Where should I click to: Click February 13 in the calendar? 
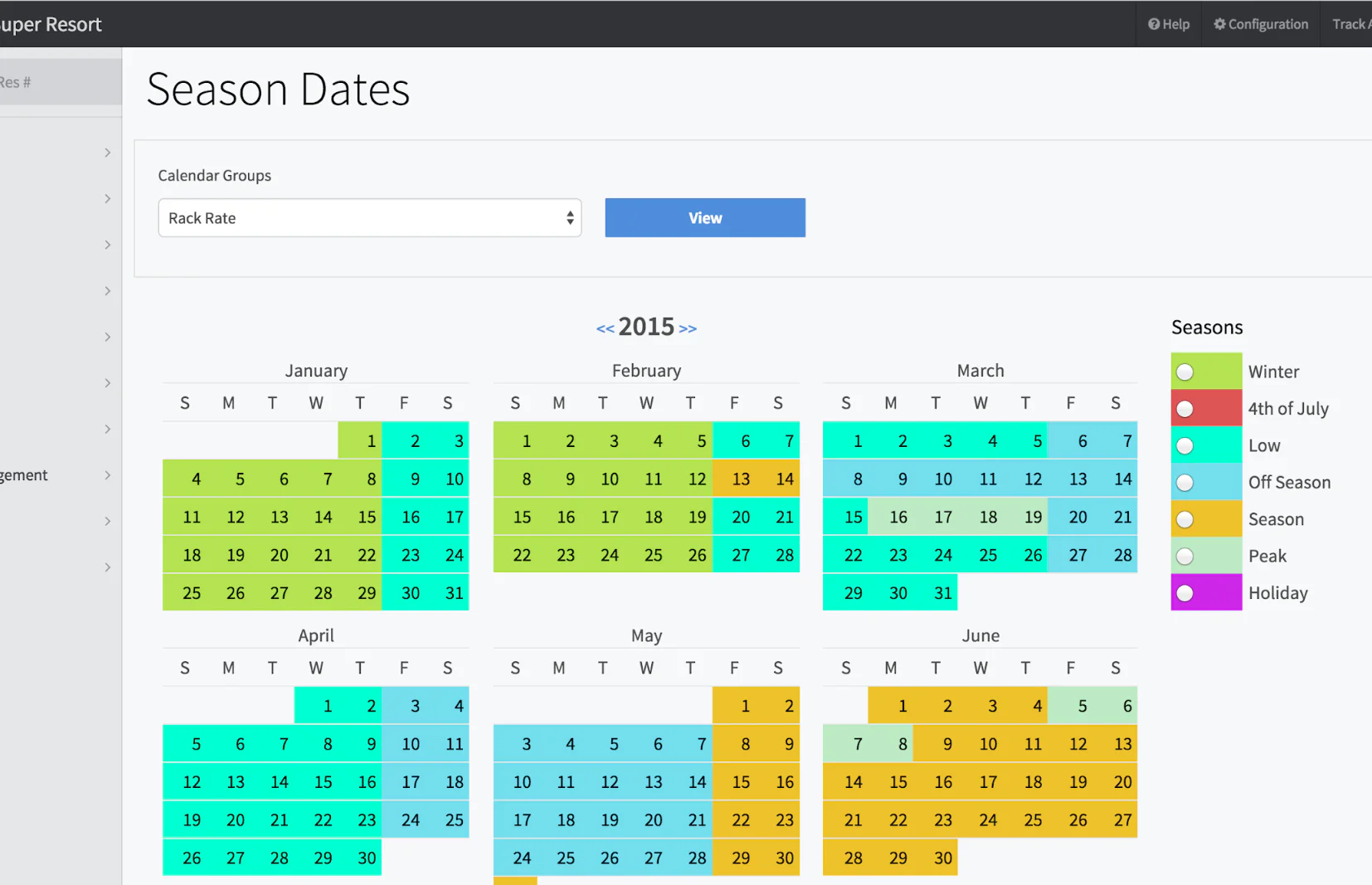(x=734, y=479)
